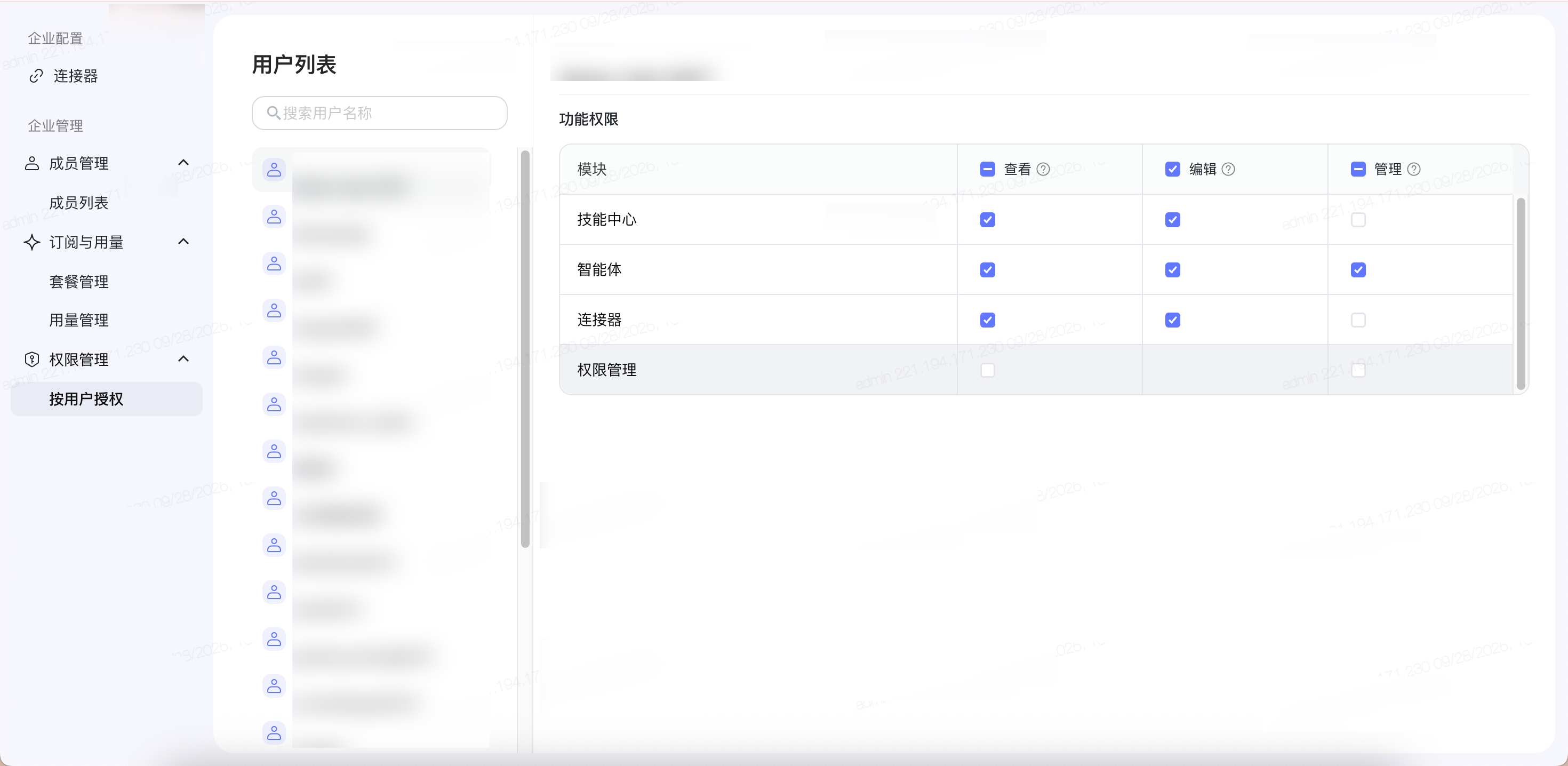The image size is (1568, 766).
Task: Enable 管理 permission for 连接器
Action: (1358, 320)
